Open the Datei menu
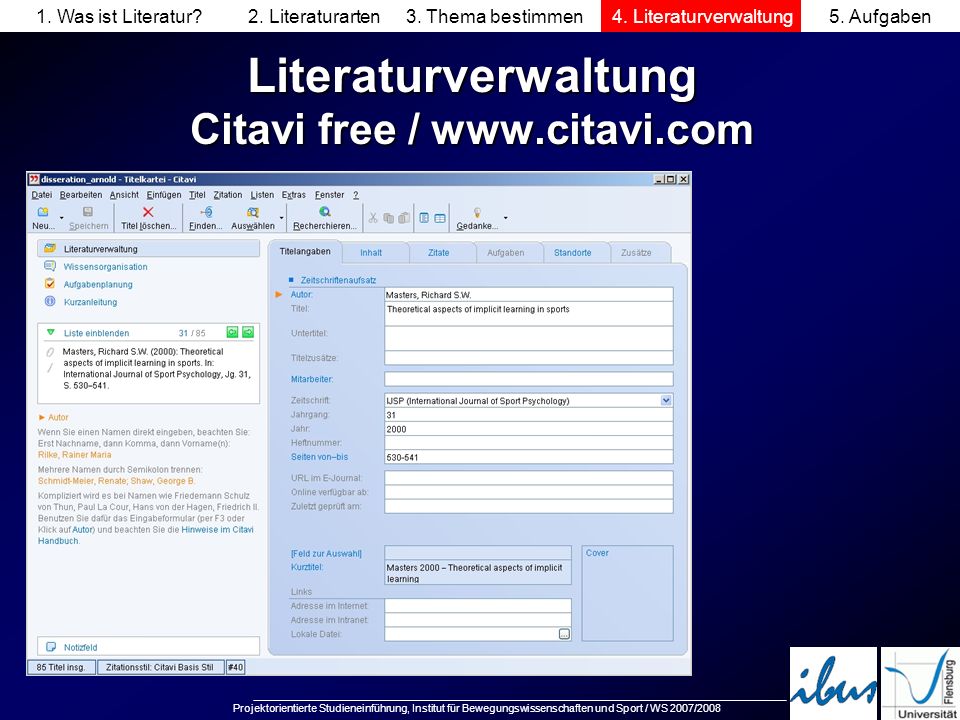960x720 pixels. 42,195
